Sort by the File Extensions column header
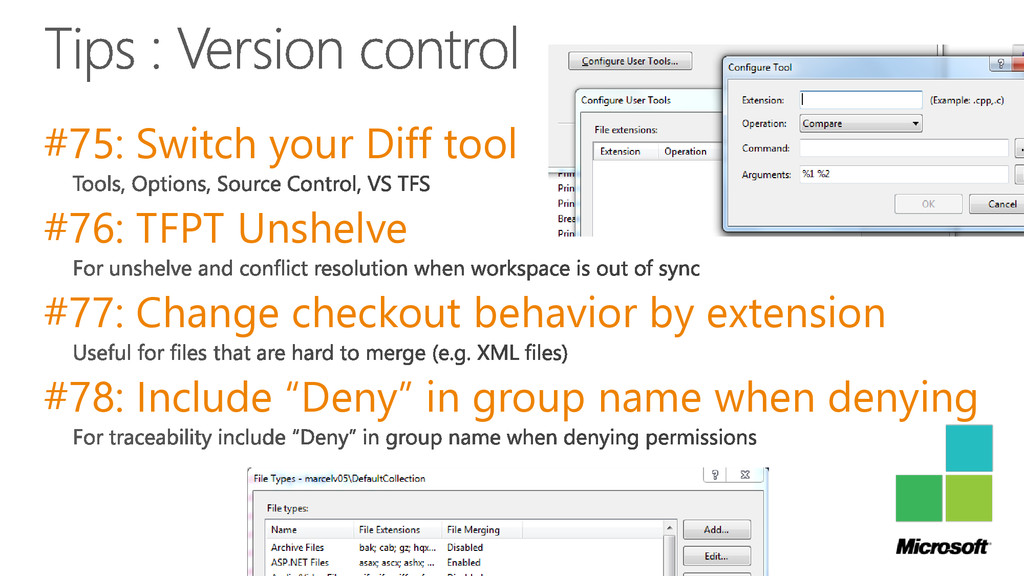 tap(397, 530)
